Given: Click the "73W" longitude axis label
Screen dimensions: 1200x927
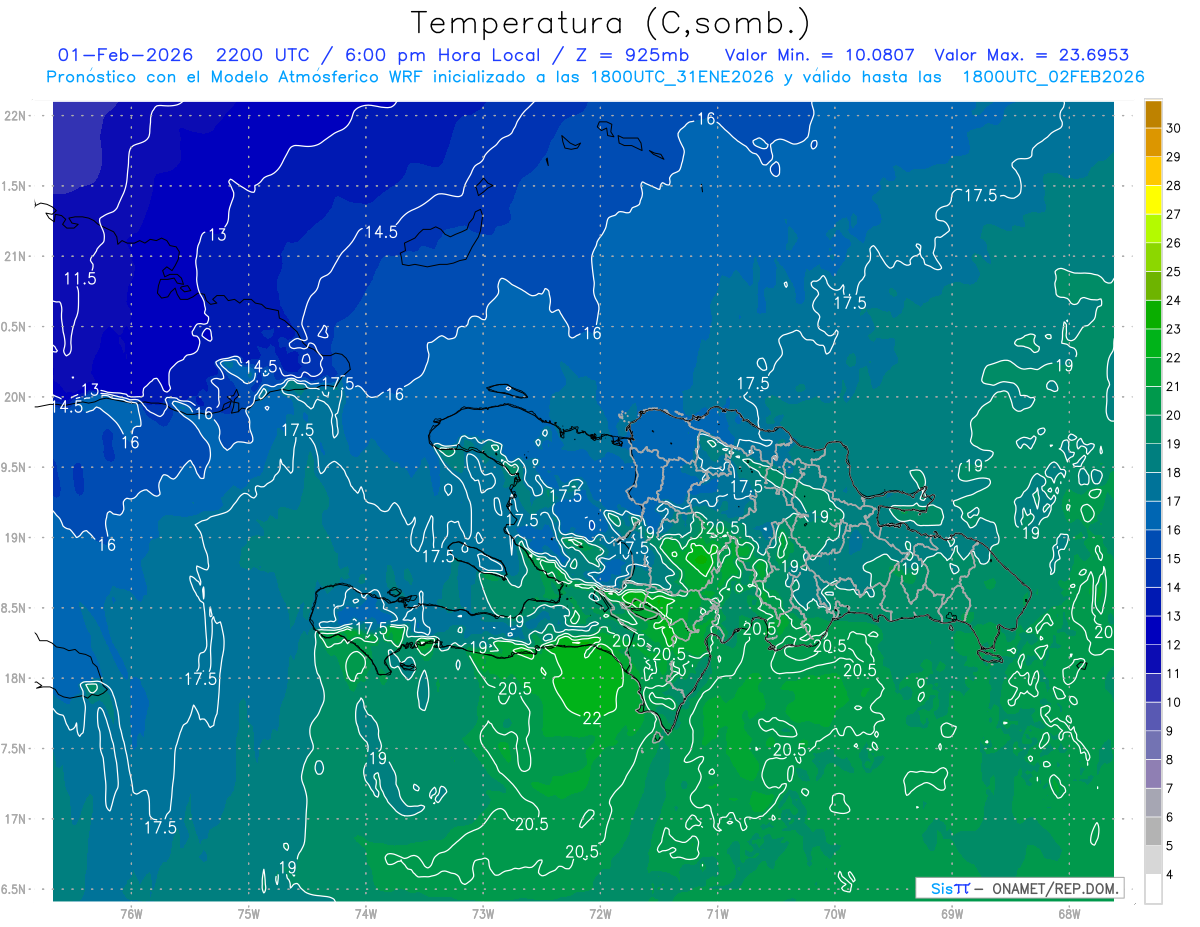Looking at the screenshot, I should [483, 914].
